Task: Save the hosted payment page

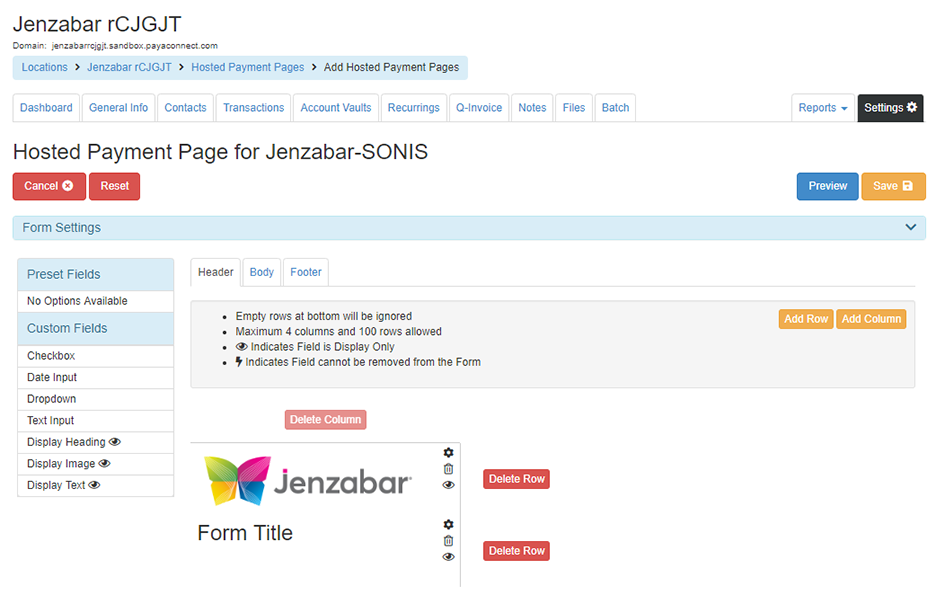Action: pos(893,186)
